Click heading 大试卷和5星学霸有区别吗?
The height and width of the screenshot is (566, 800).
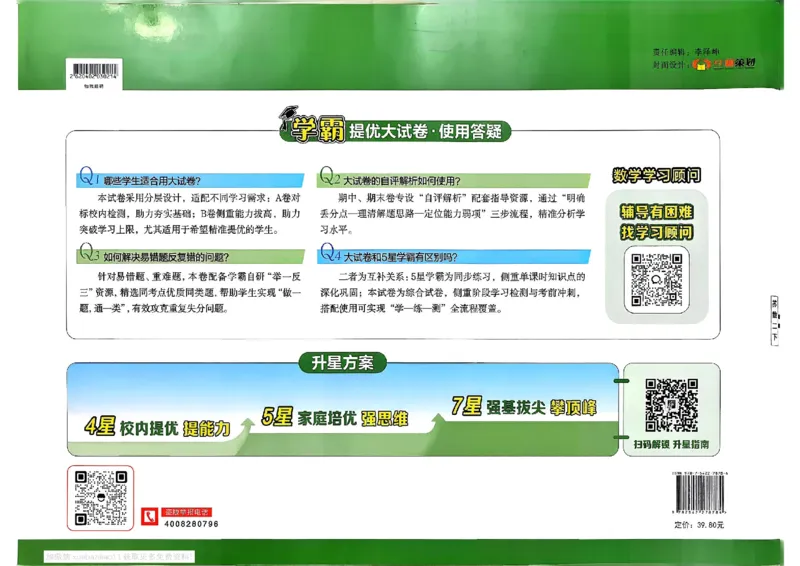[401, 257]
